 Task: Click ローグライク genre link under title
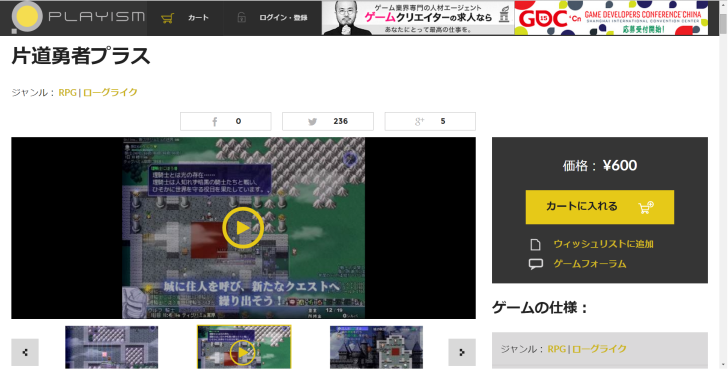(x=110, y=92)
